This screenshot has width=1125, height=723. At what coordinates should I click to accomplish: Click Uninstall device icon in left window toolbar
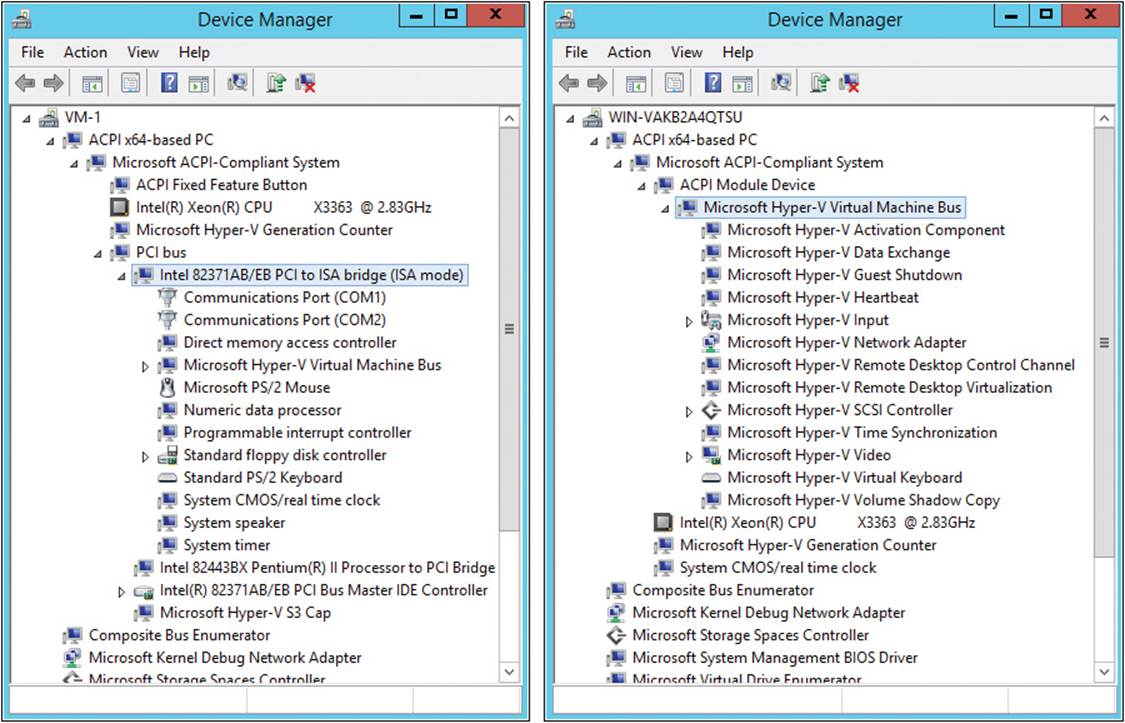click(x=306, y=83)
